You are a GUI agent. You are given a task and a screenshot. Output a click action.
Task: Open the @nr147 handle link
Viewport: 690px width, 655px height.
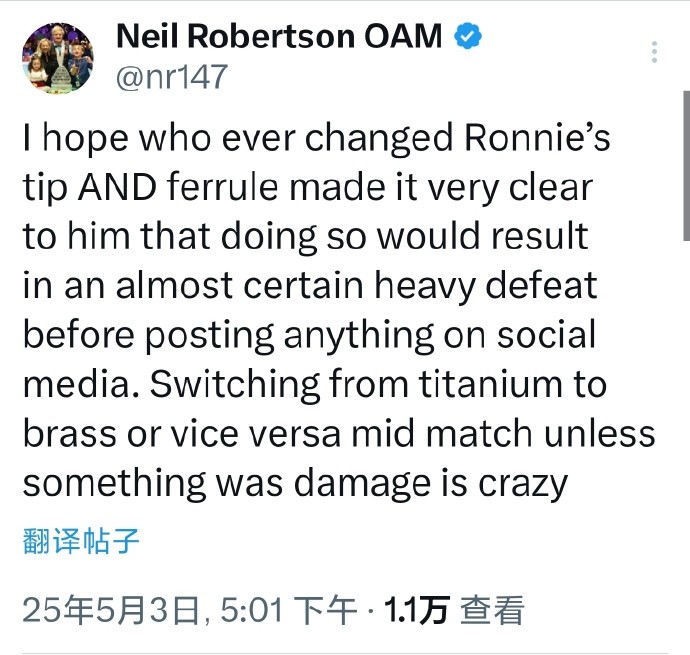[x=172, y=78]
